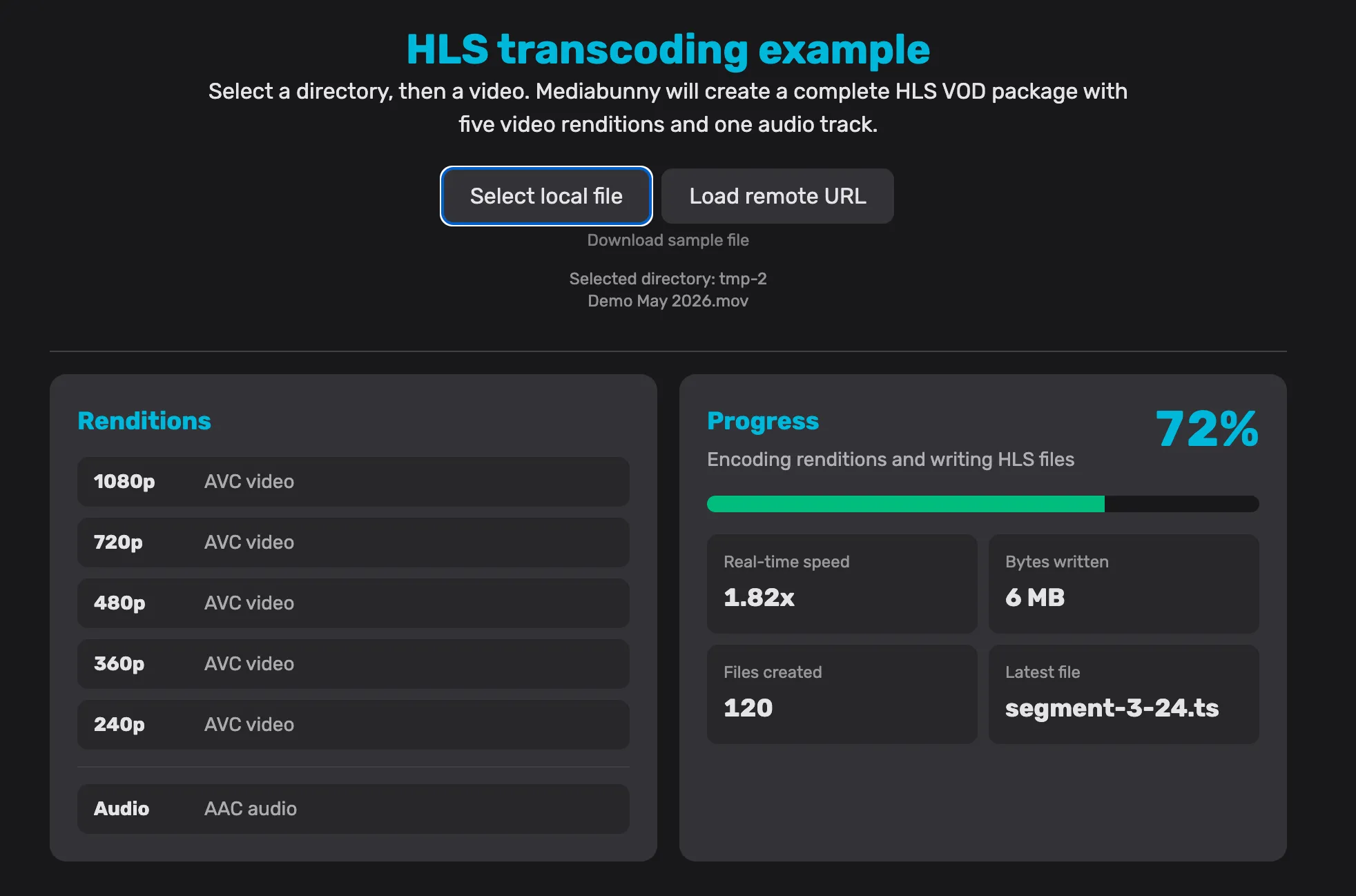
Task: Click the Real-time speed 1.82x card
Action: [x=842, y=584]
